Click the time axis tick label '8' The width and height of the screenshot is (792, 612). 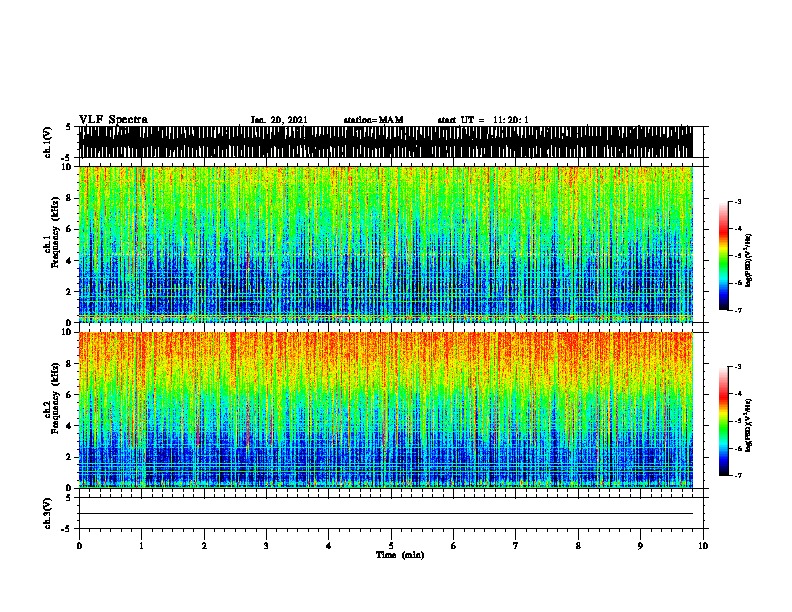click(x=578, y=545)
